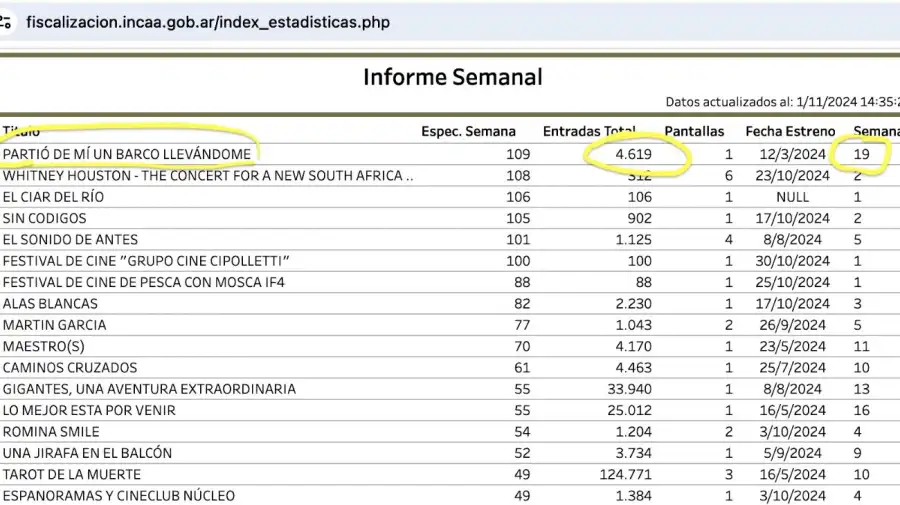Screen dimensions: 900x505
Task: Click the 124.771 total entries value
Action: click(626, 474)
